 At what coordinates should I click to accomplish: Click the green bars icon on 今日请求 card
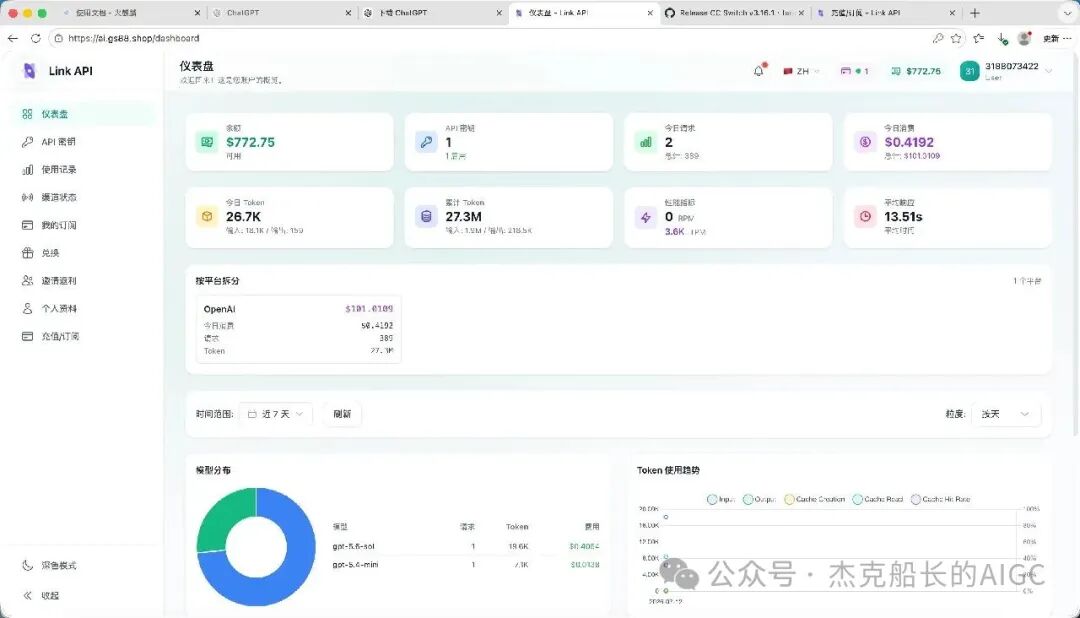coord(646,142)
